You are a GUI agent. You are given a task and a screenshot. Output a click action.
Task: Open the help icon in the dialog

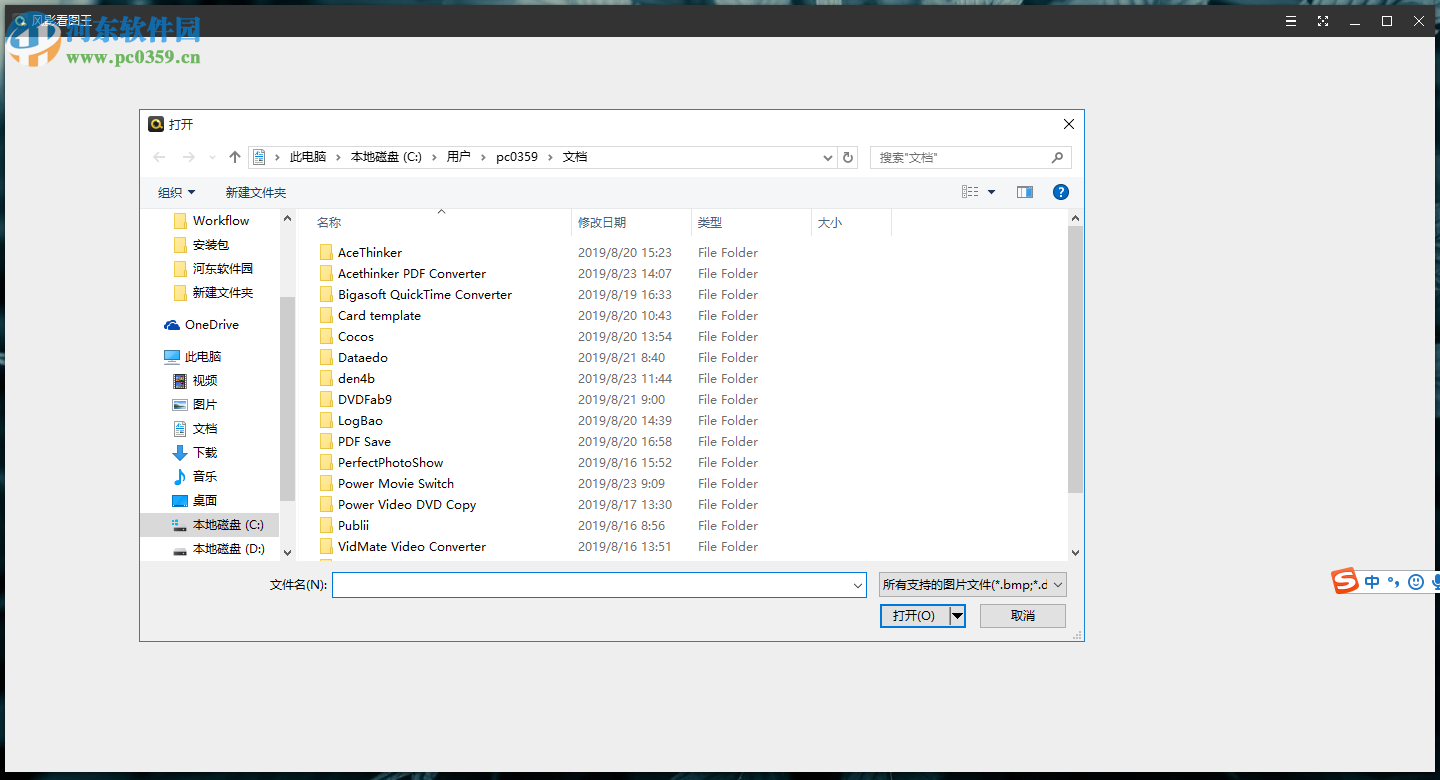click(1061, 192)
